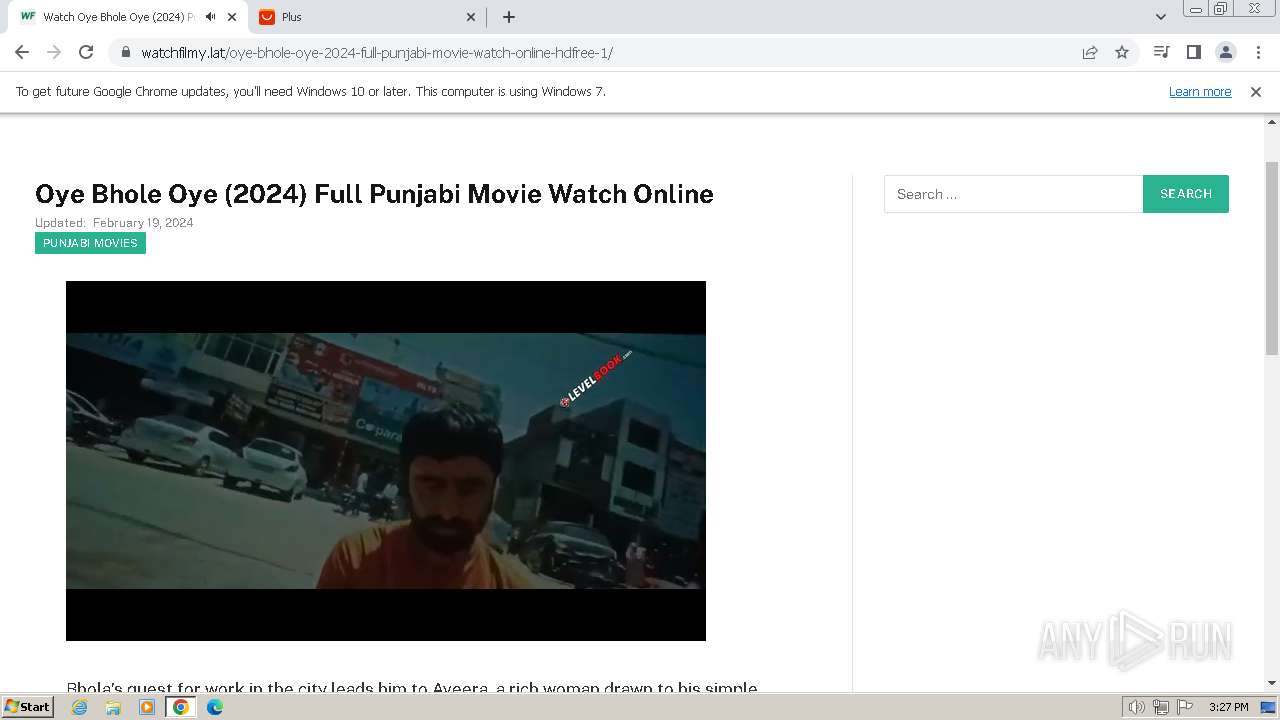Open the Learn more link about Chrome updates
This screenshot has width=1280, height=720.
(x=1200, y=91)
